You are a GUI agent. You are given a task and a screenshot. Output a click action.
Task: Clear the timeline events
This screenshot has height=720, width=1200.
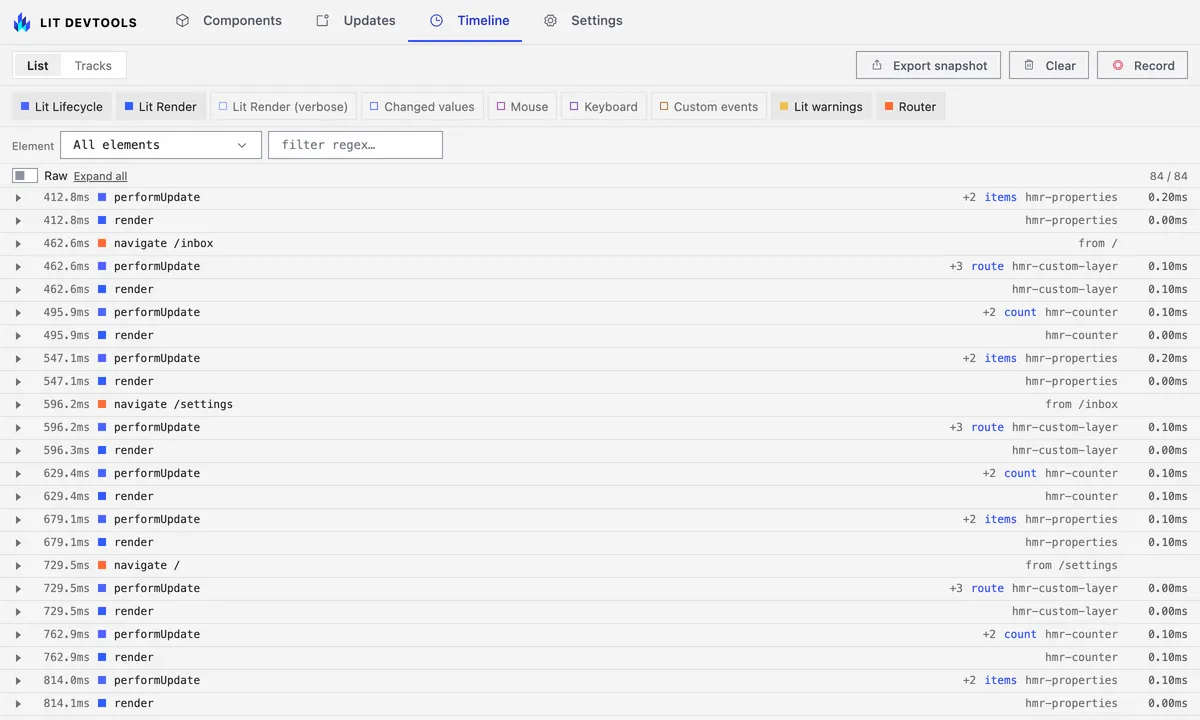(1049, 65)
